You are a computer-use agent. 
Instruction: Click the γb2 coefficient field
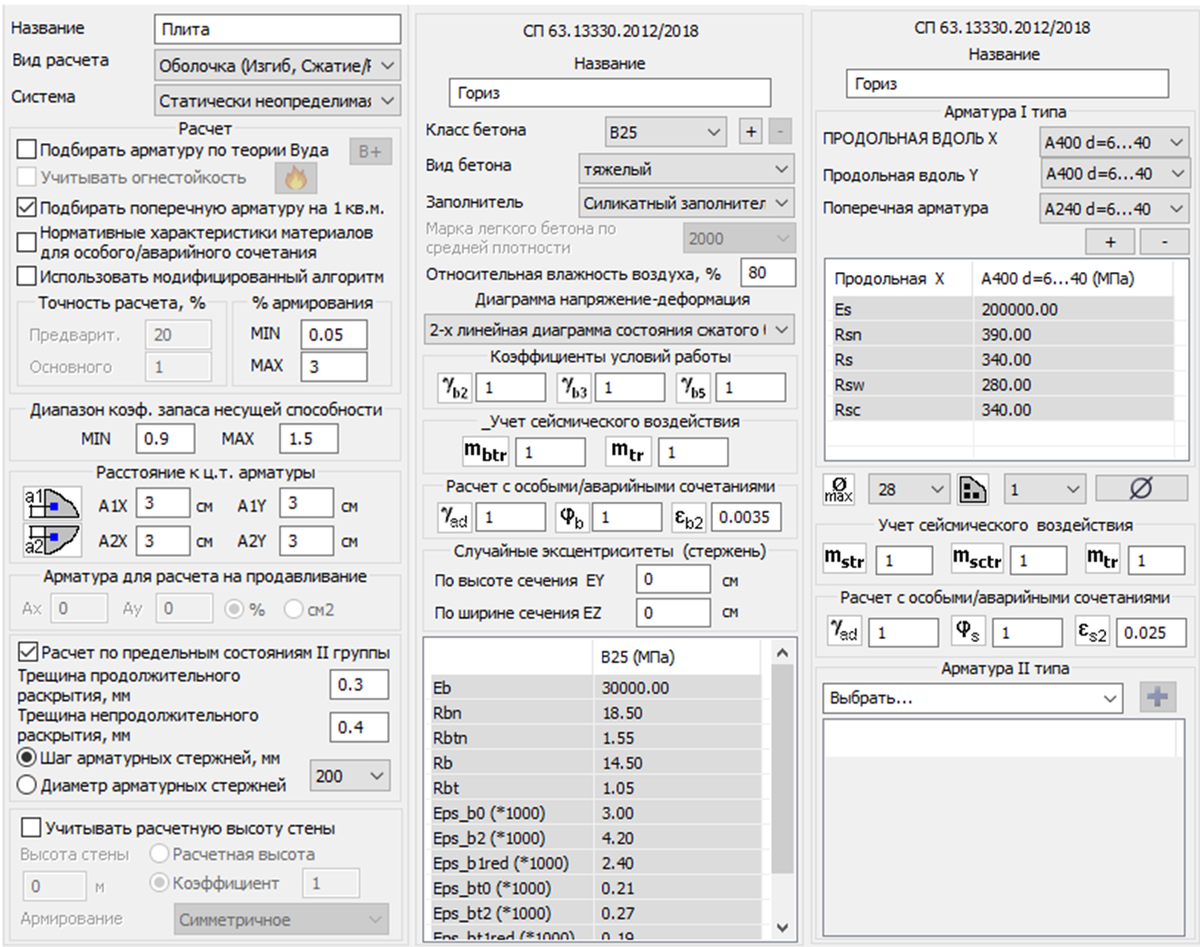point(511,387)
